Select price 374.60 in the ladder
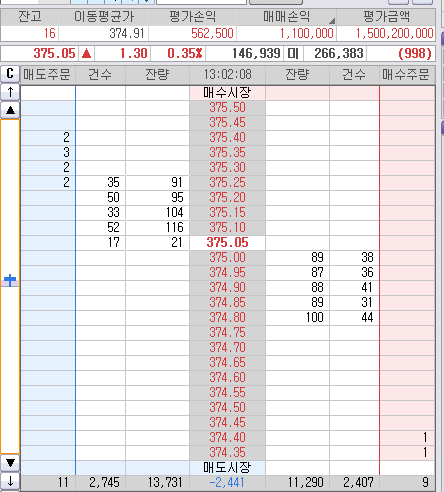Viewport: 444px width, 492px height. [x=227, y=377]
